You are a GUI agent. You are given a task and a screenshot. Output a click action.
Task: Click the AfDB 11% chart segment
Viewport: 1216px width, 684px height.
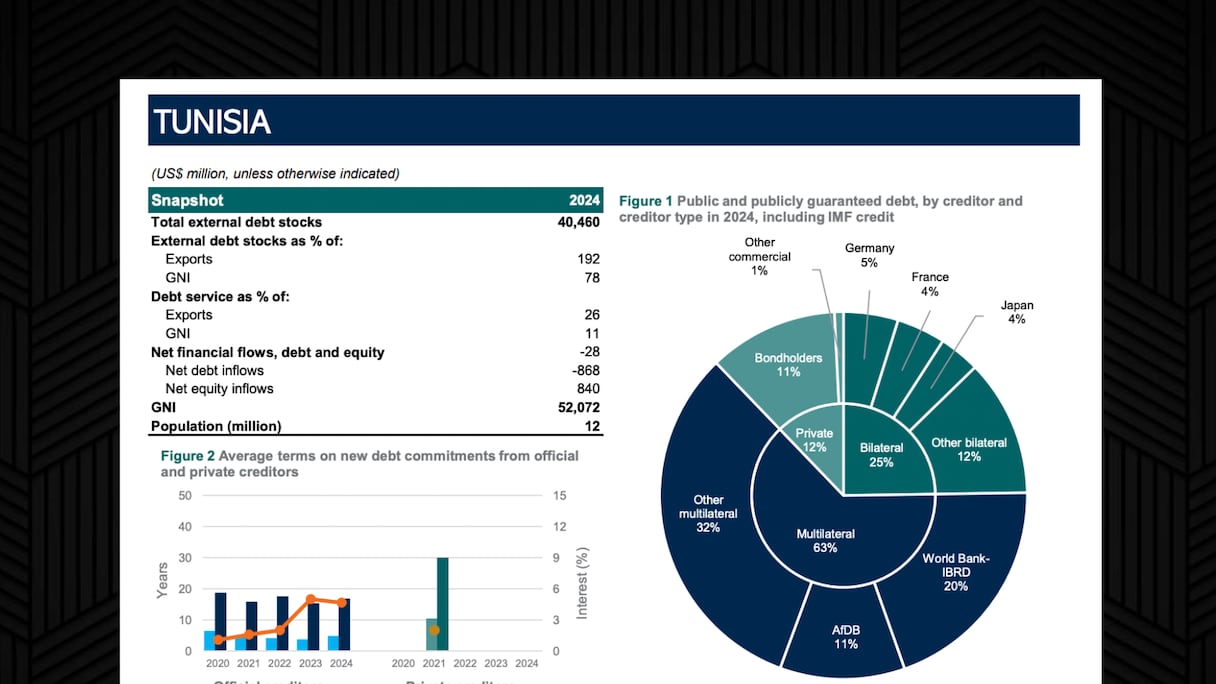click(843, 636)
